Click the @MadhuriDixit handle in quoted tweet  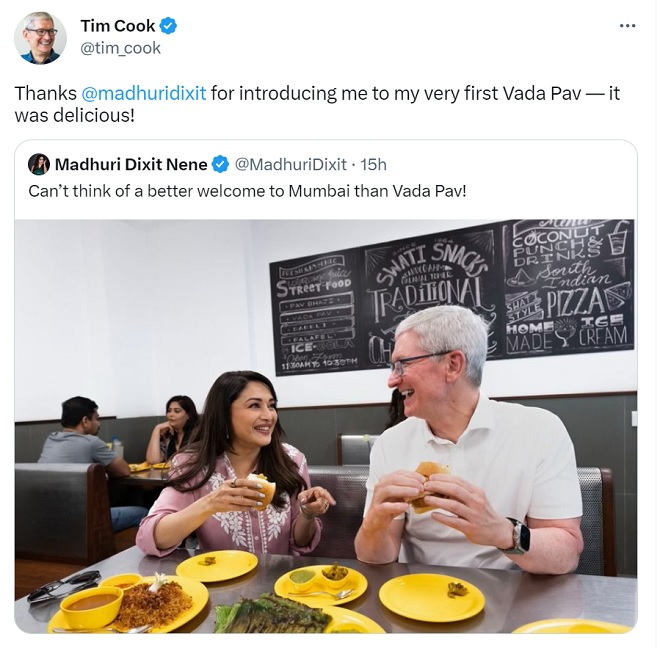click(290, 164)
